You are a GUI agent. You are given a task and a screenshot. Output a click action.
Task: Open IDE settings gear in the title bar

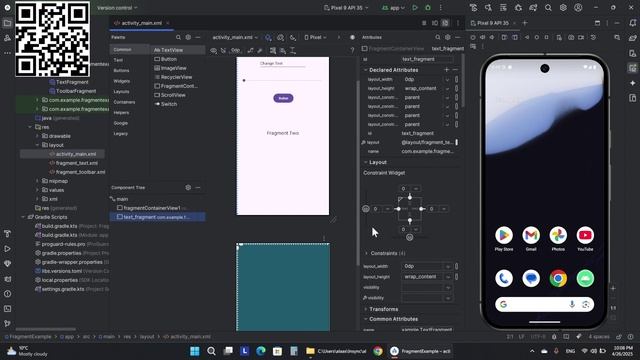[x=563, y=8]
